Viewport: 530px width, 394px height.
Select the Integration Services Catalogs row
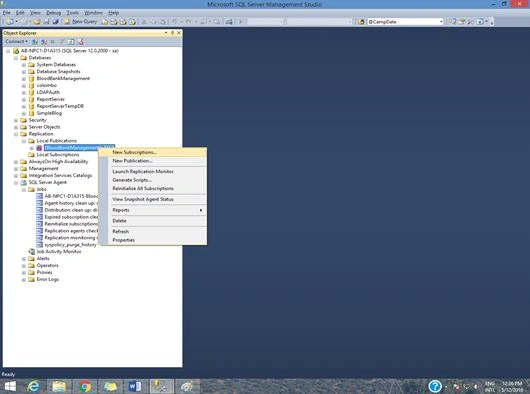pyautogui.click(x=60, y=175)
